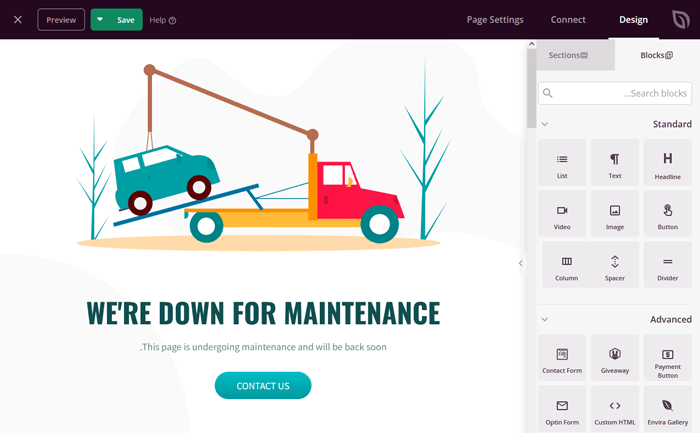Select the Text block
The image size is (700, 433).
click(615, 162)
